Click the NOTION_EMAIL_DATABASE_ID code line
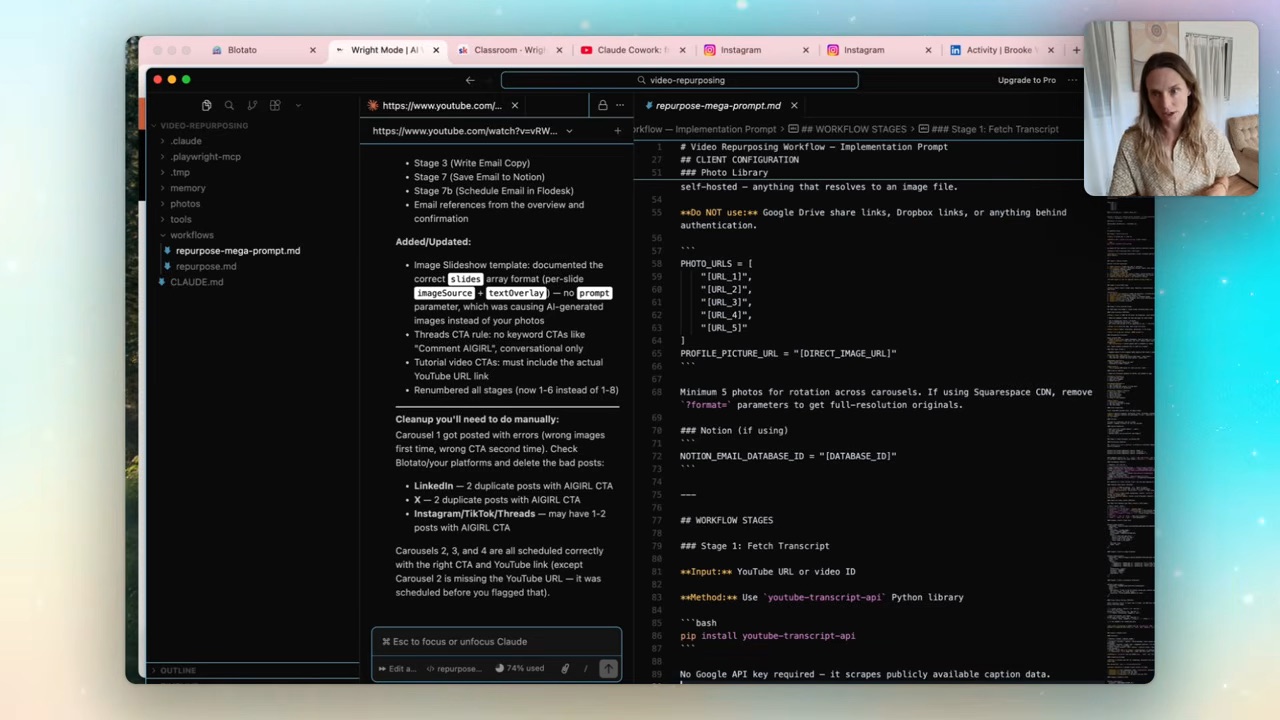 (788, 456)
